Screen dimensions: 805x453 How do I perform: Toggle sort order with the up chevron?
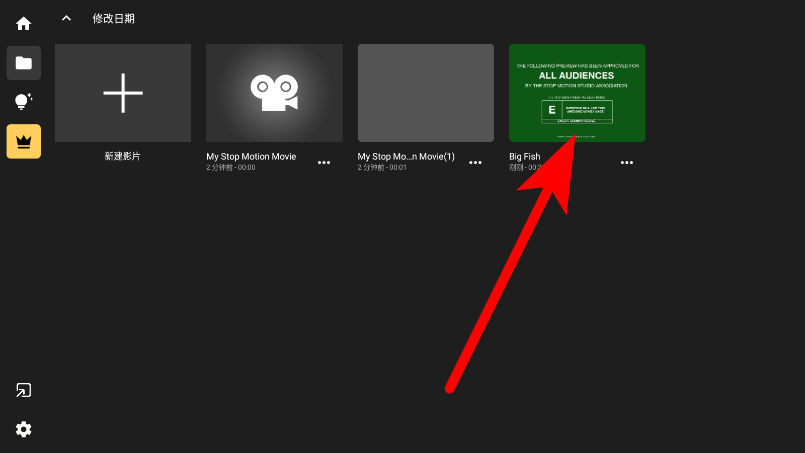click(x=66, y=18)
